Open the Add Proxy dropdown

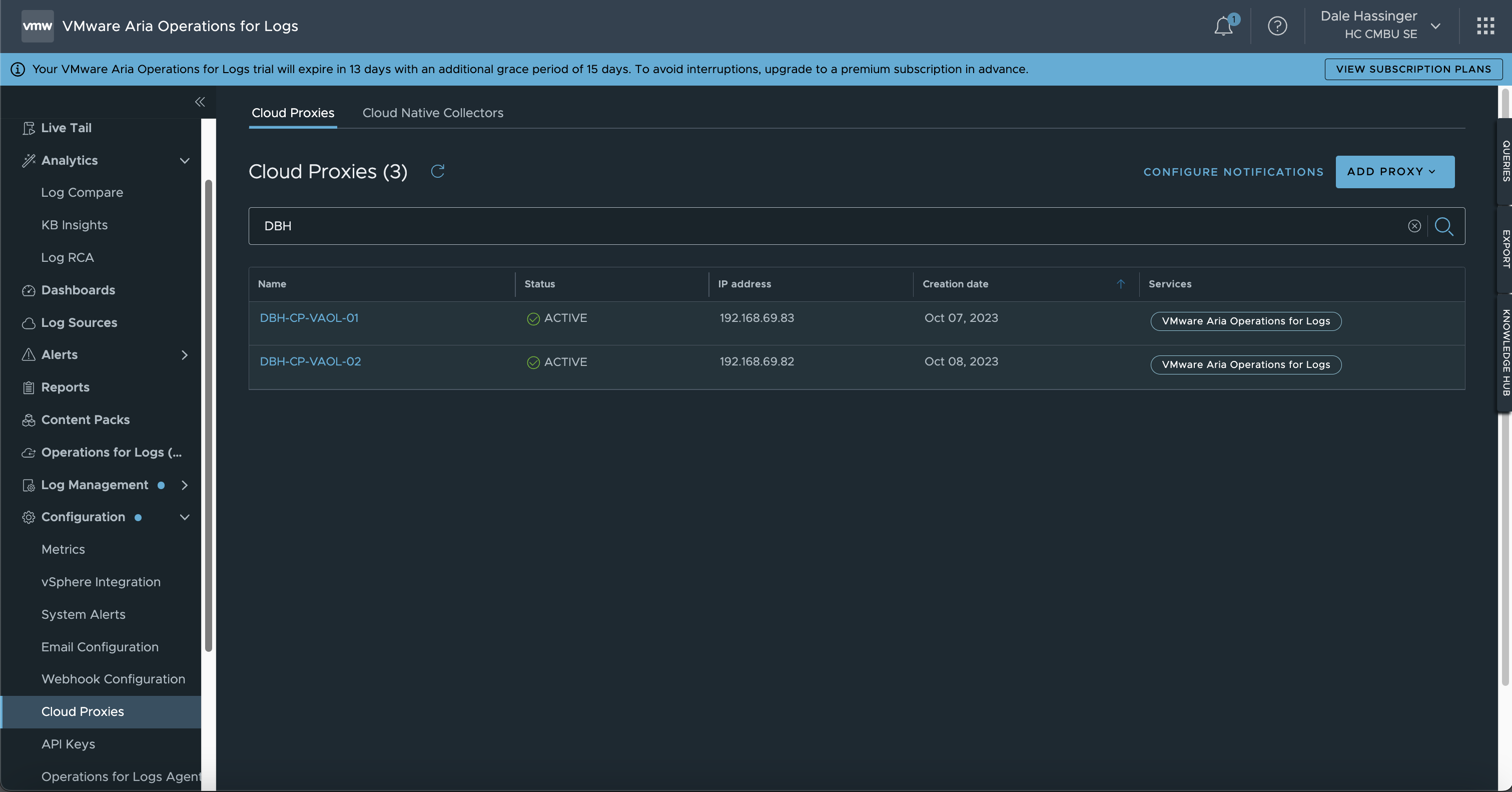point(1394,172)
